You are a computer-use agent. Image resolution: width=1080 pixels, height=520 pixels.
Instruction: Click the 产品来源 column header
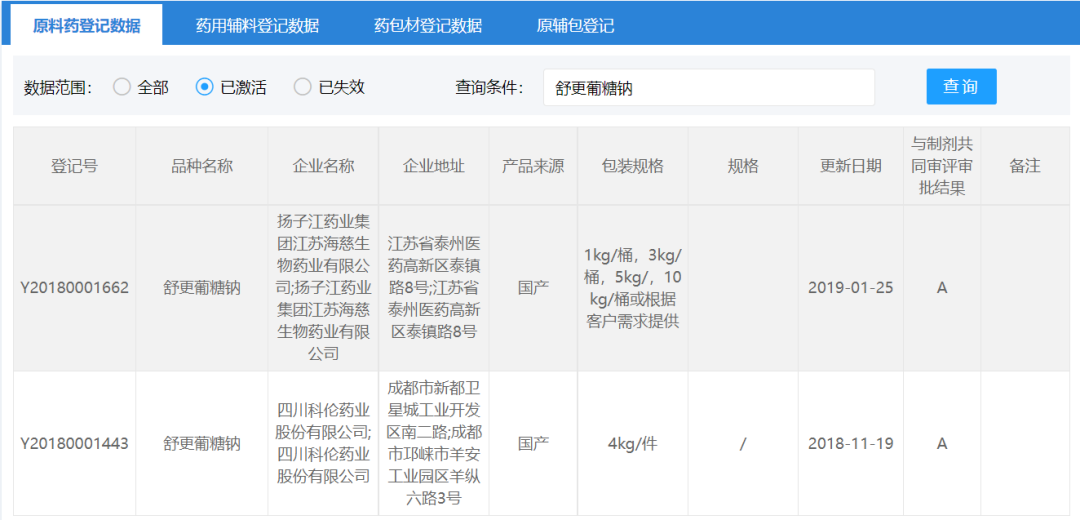(x=533, y=166)
